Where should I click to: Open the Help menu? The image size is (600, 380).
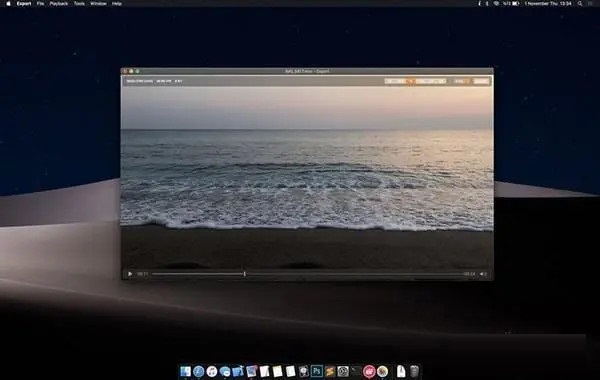(x=117, y=3)
